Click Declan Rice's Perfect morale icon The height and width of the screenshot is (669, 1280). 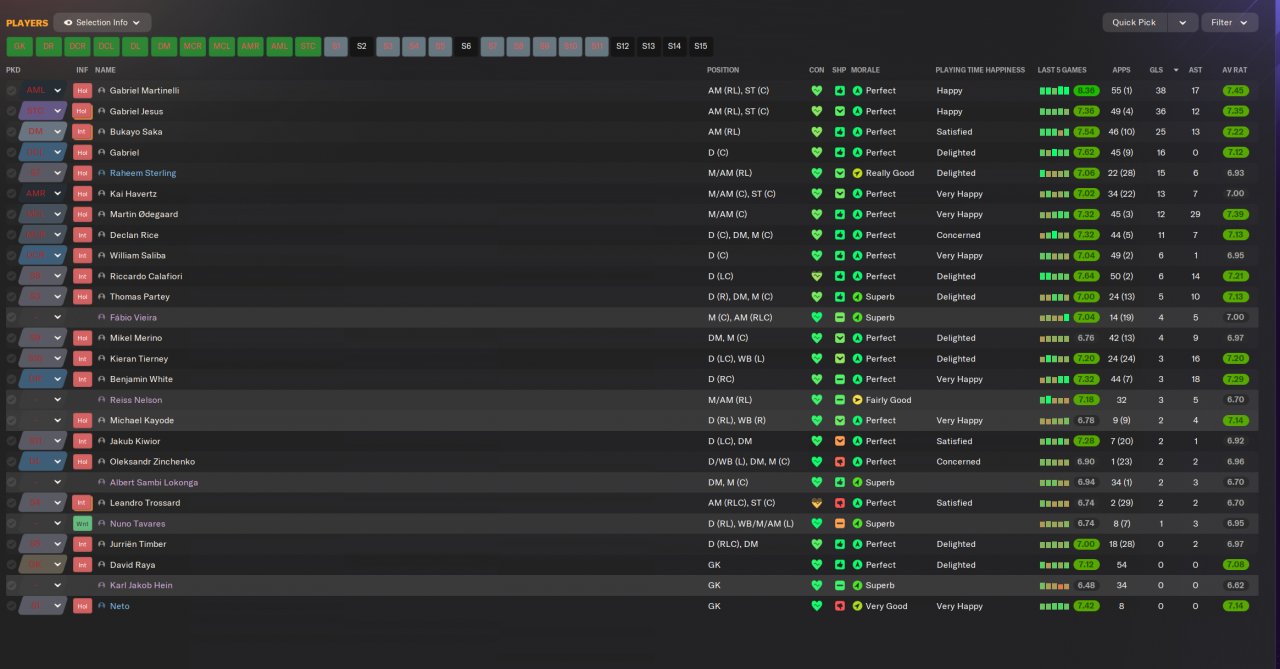coord(857,235)
